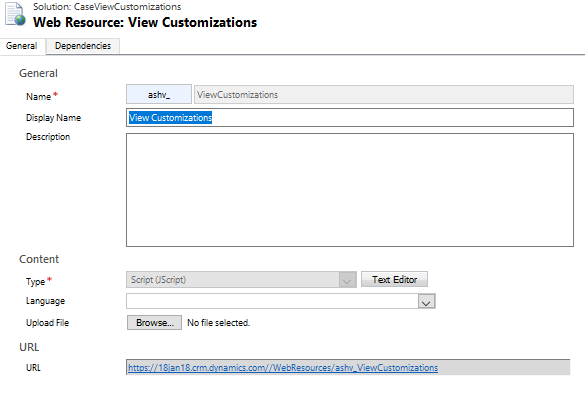This screenshot has height=395, width=585.
Task: Click the Name field label
Action: click(38, 97)
